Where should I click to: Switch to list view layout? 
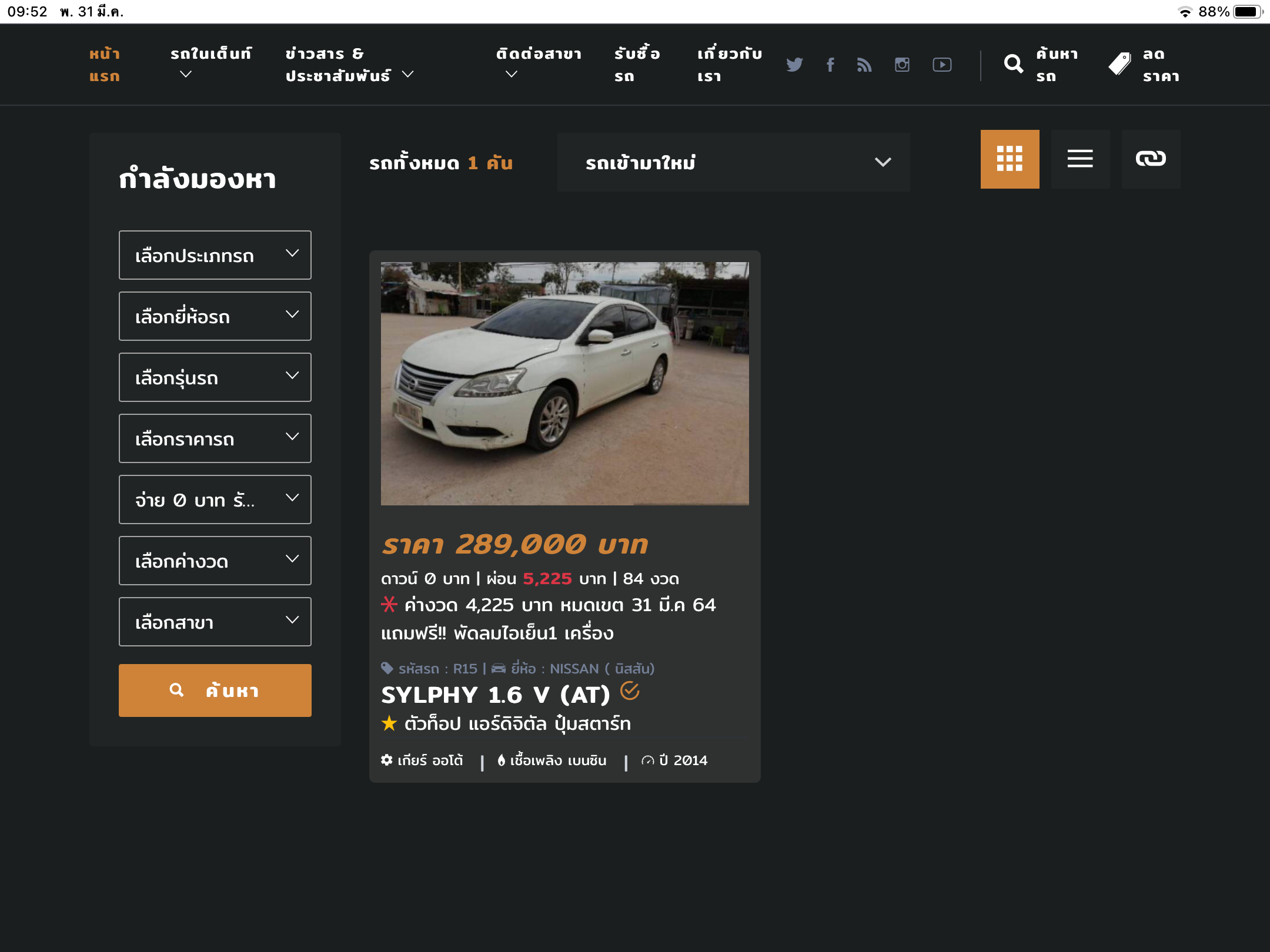tap(1080, 159)
